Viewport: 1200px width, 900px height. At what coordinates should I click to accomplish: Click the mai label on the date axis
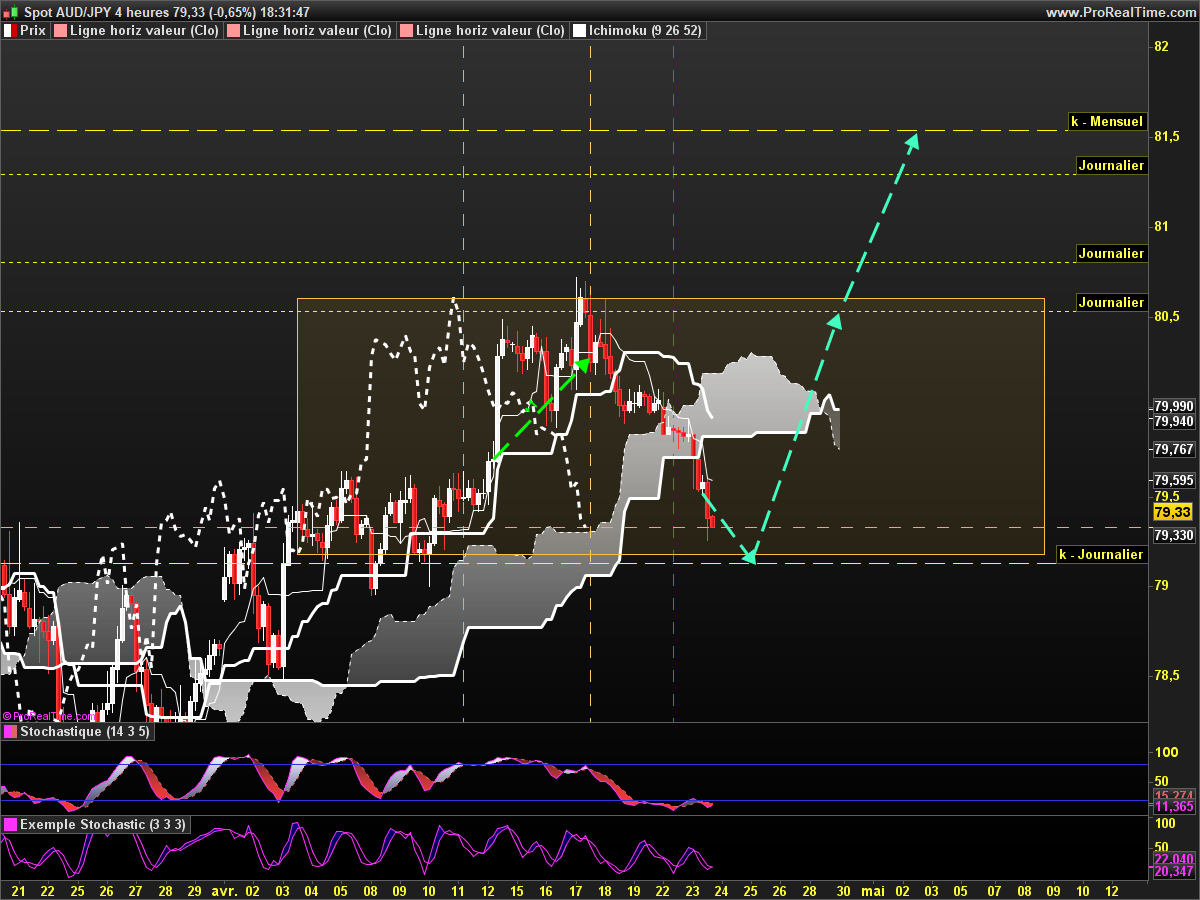tap(873, 890)
